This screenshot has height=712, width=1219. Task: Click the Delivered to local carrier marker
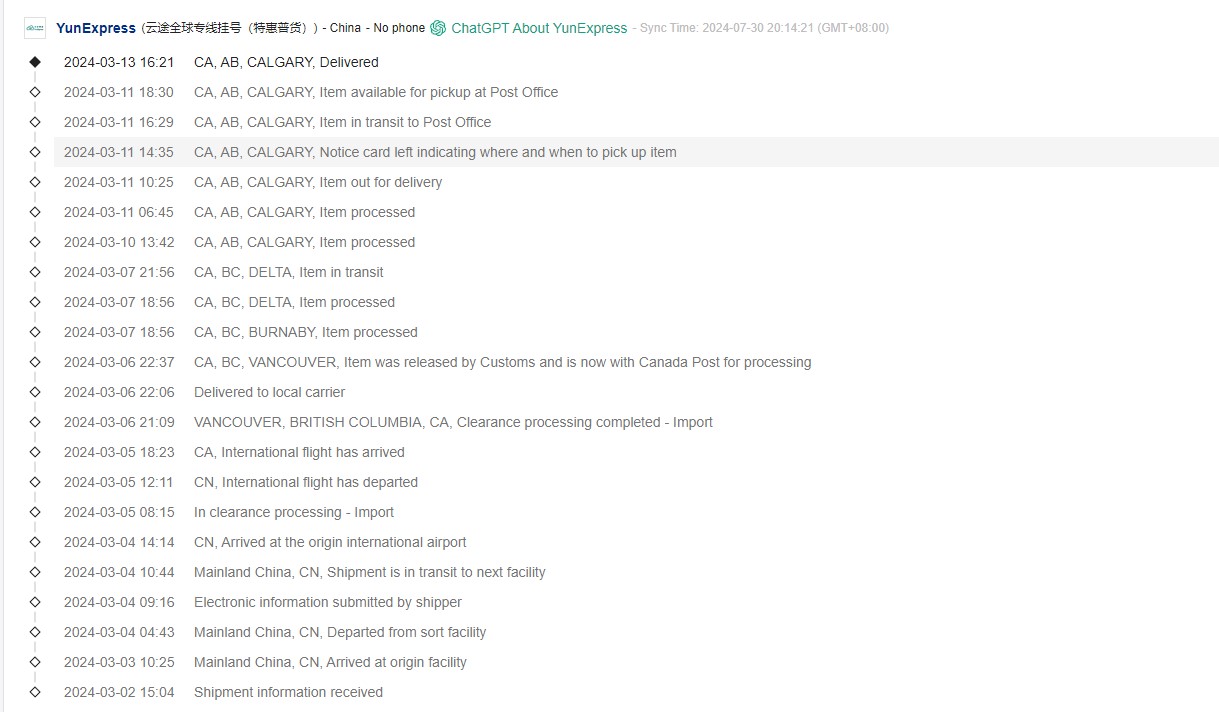click(x=35, y=392)
